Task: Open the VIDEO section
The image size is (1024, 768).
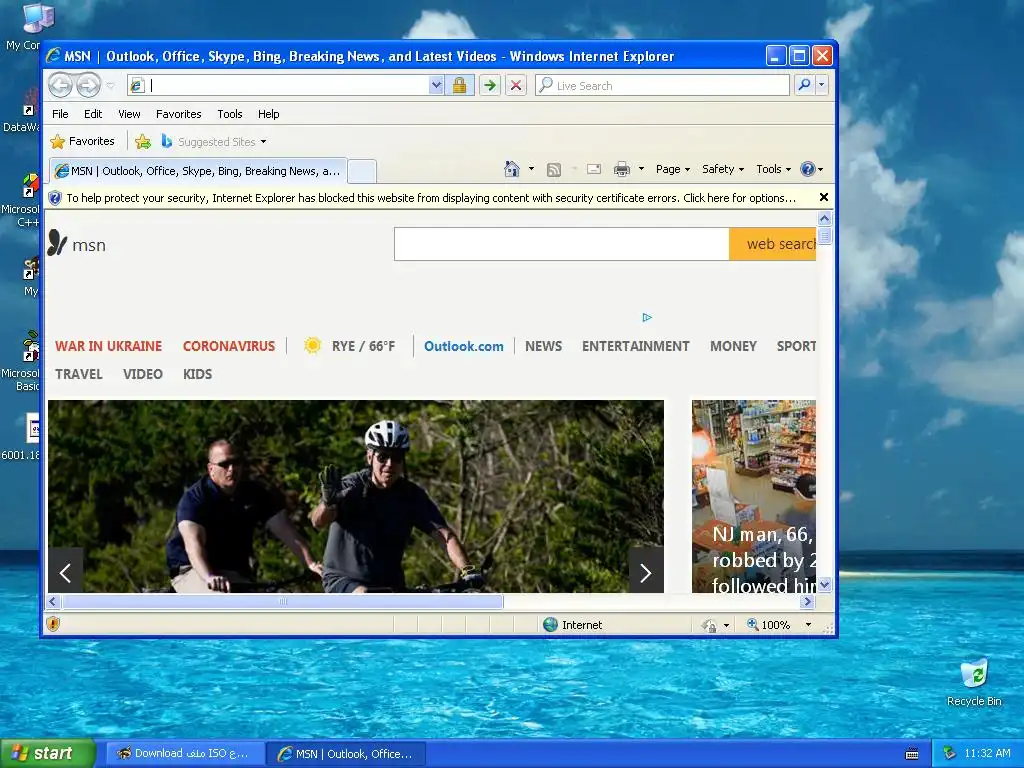Action: (142, 374)
